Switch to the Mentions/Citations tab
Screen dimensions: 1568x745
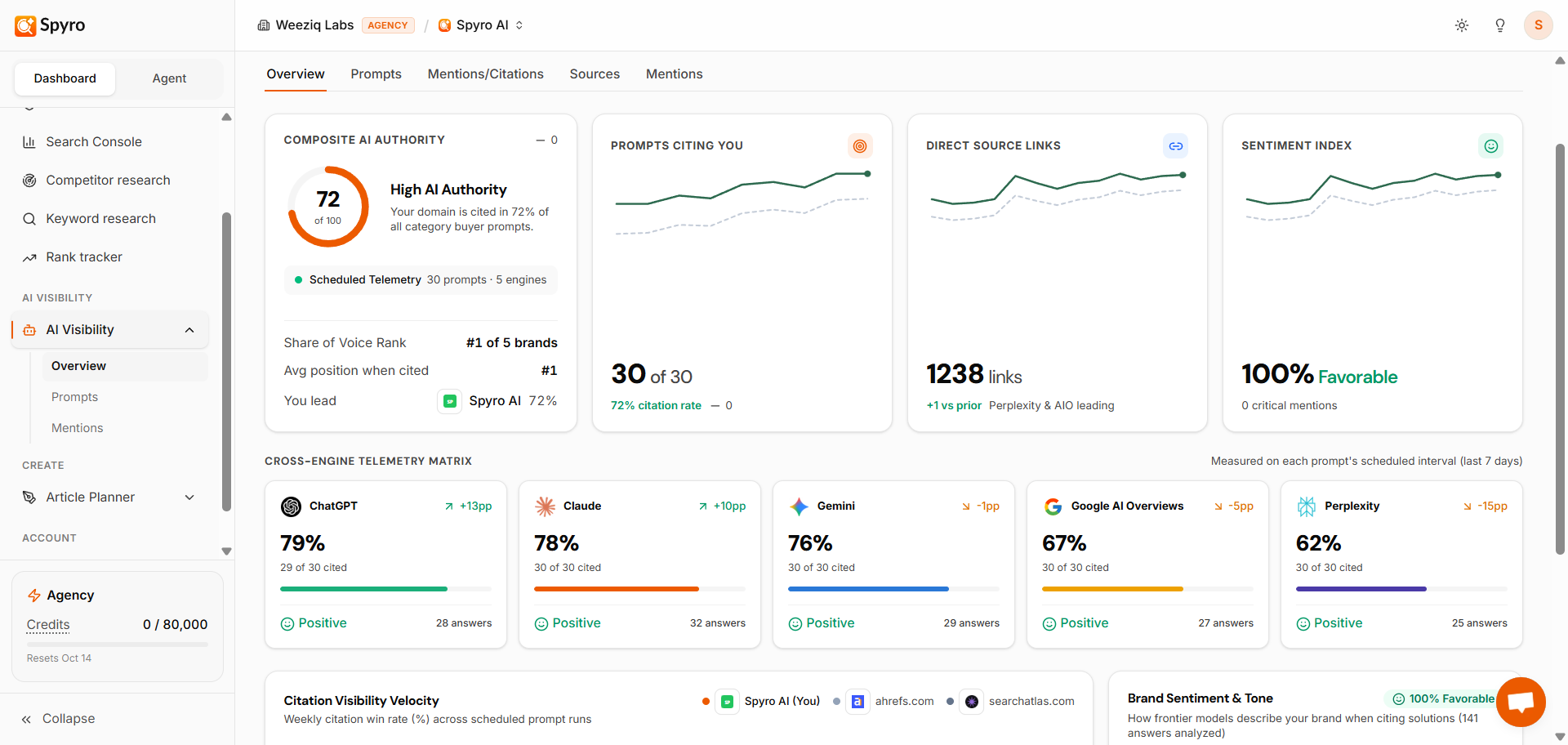(x=485, y=74)
